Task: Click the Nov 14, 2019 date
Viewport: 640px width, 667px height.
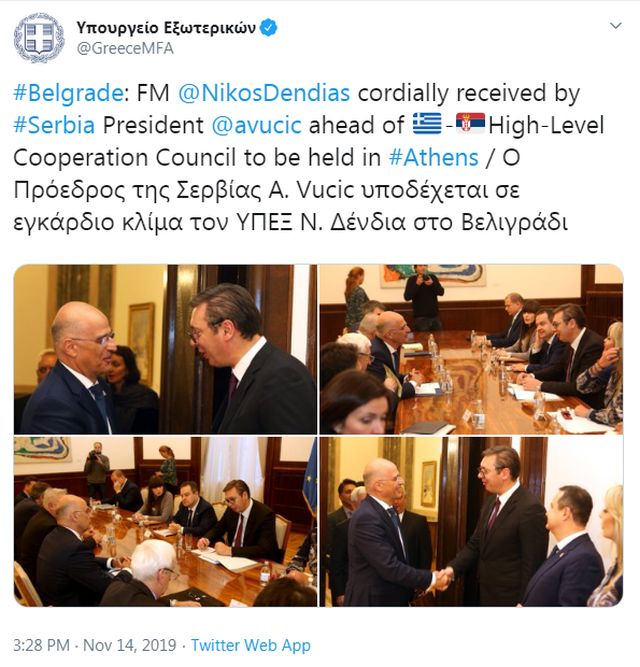Action: 130,645
